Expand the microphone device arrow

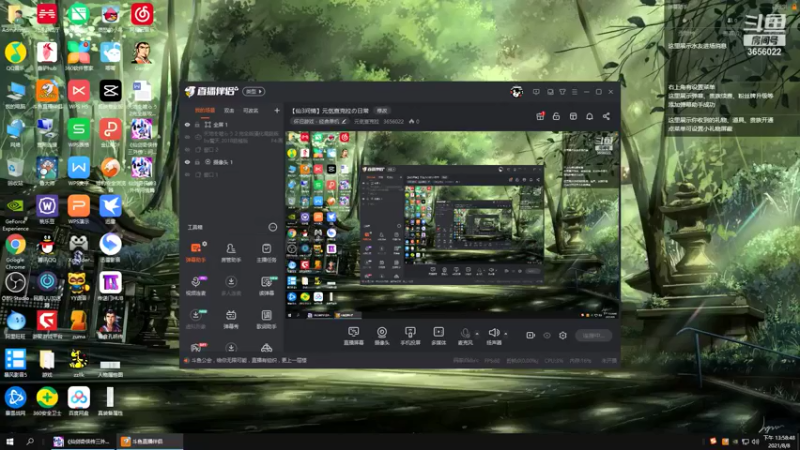tap(477, 334)
